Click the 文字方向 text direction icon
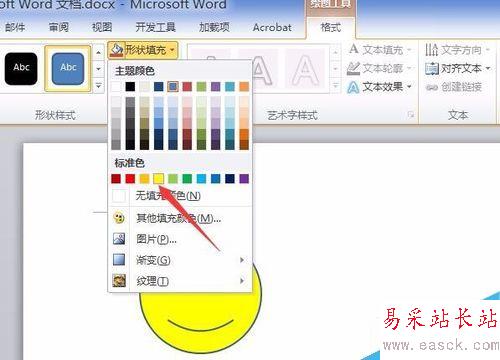Screen dimensions: 500x360 pyautogui.click(x=431, y=50)
